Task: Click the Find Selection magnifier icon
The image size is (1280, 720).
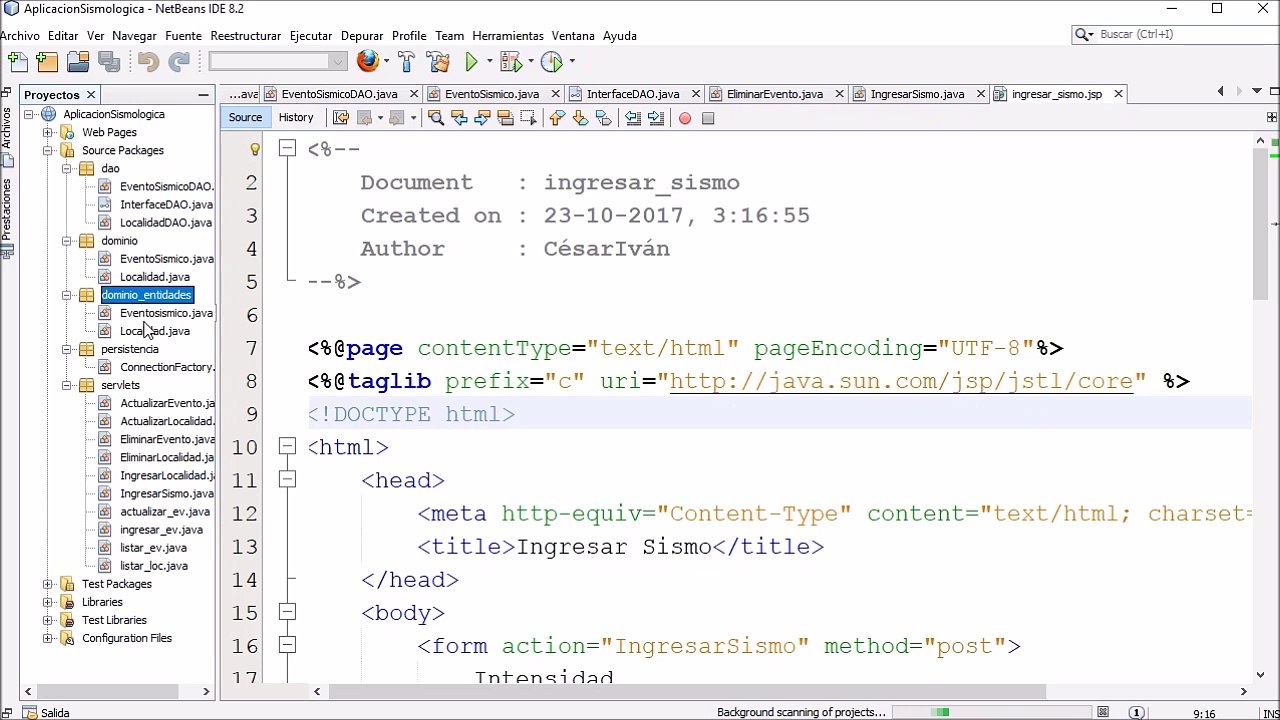Action: [435, 118]
